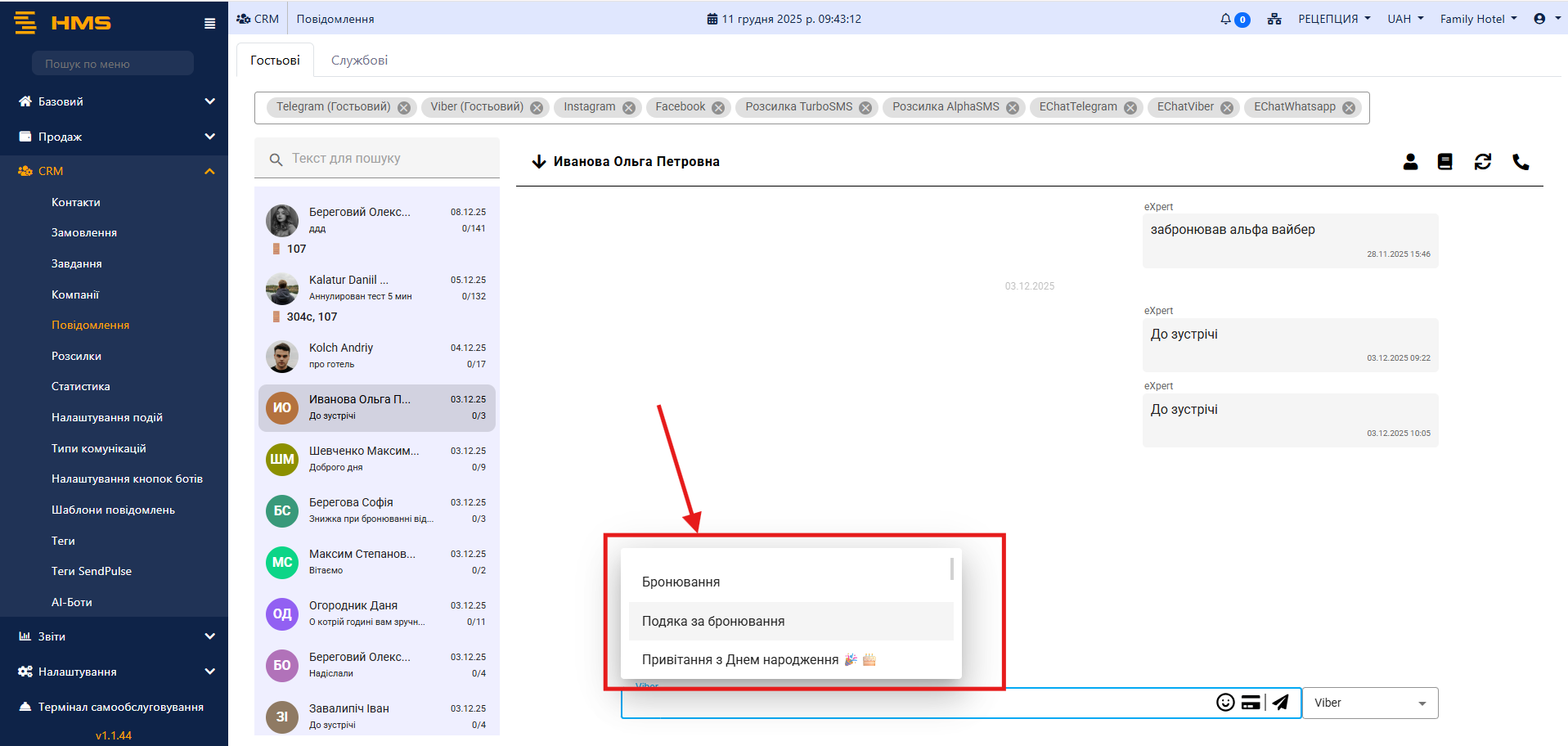
Task: Open guest profile person icon
Action: [1410, 162]
